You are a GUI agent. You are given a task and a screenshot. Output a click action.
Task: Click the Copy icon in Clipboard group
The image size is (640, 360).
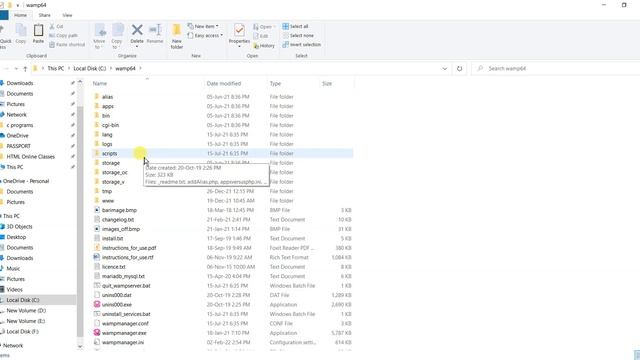pyautogui.click(x=21, y=30)
